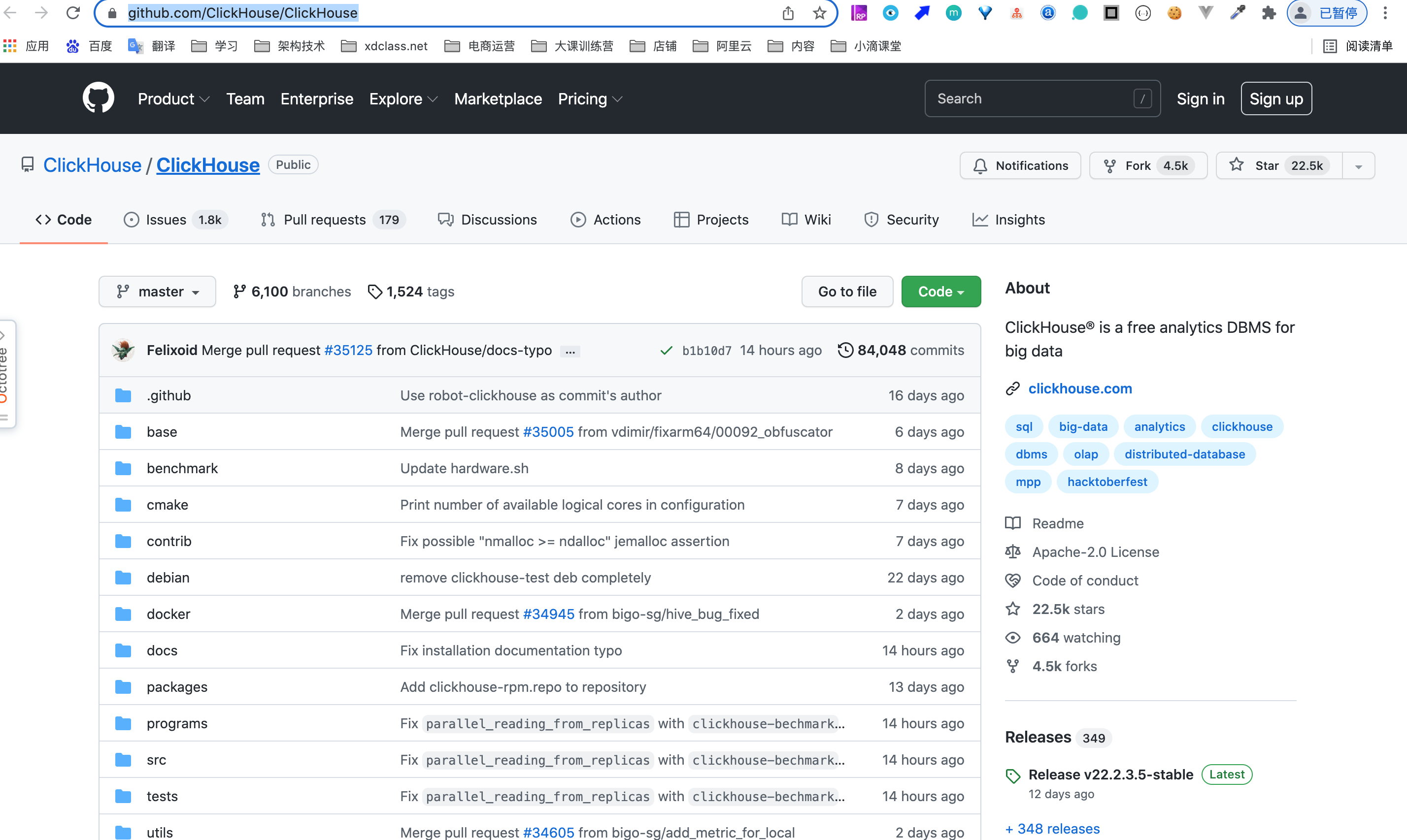The width and height of the screenshot is (1407, 840).
Task: Open the clickhouse.com website link
Action: [x=1080, y=388]
